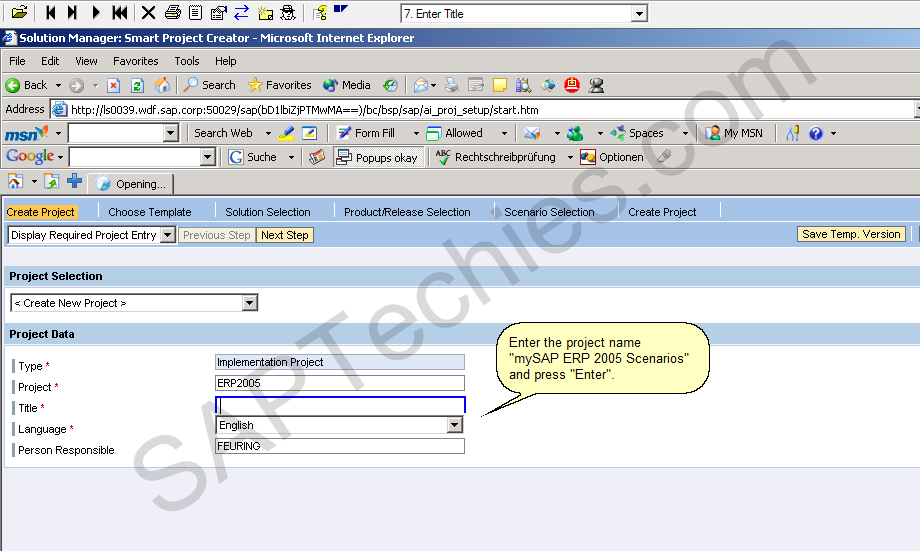Click the Project field containing ERP2005
This screenshot has height=551, width=920.
coord(340,383)
